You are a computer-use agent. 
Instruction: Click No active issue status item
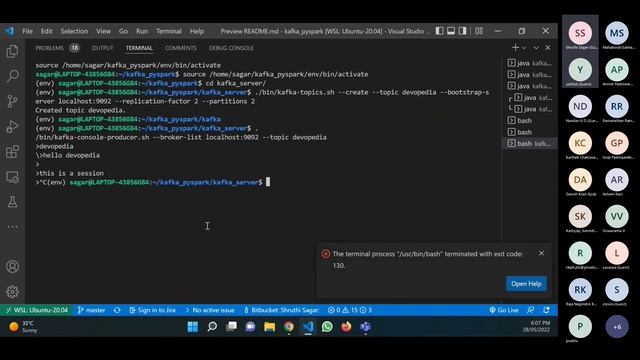[210, 310]
